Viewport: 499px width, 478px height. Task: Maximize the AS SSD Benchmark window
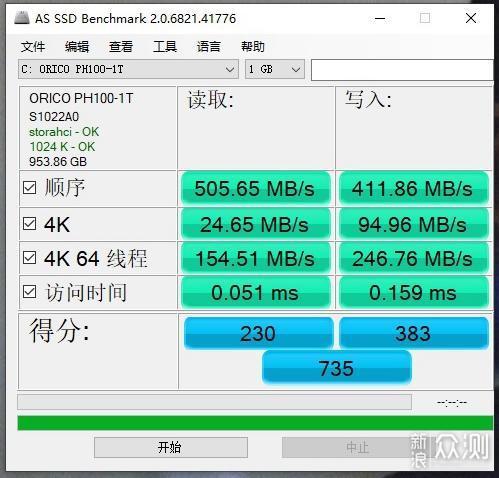point(425,18)
